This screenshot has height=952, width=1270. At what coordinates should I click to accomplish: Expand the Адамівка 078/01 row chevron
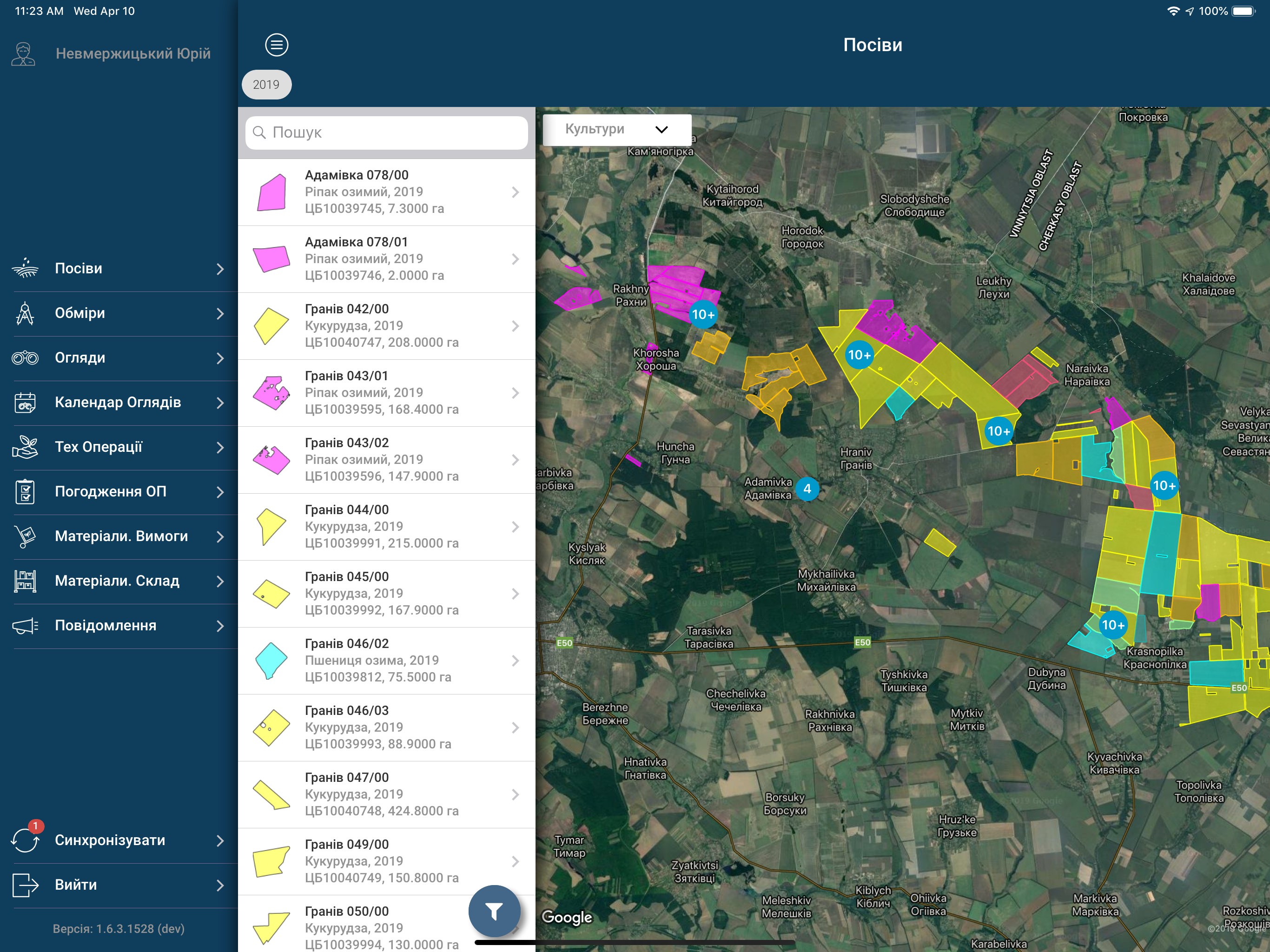pyautogui.click(x=515, y=259)
